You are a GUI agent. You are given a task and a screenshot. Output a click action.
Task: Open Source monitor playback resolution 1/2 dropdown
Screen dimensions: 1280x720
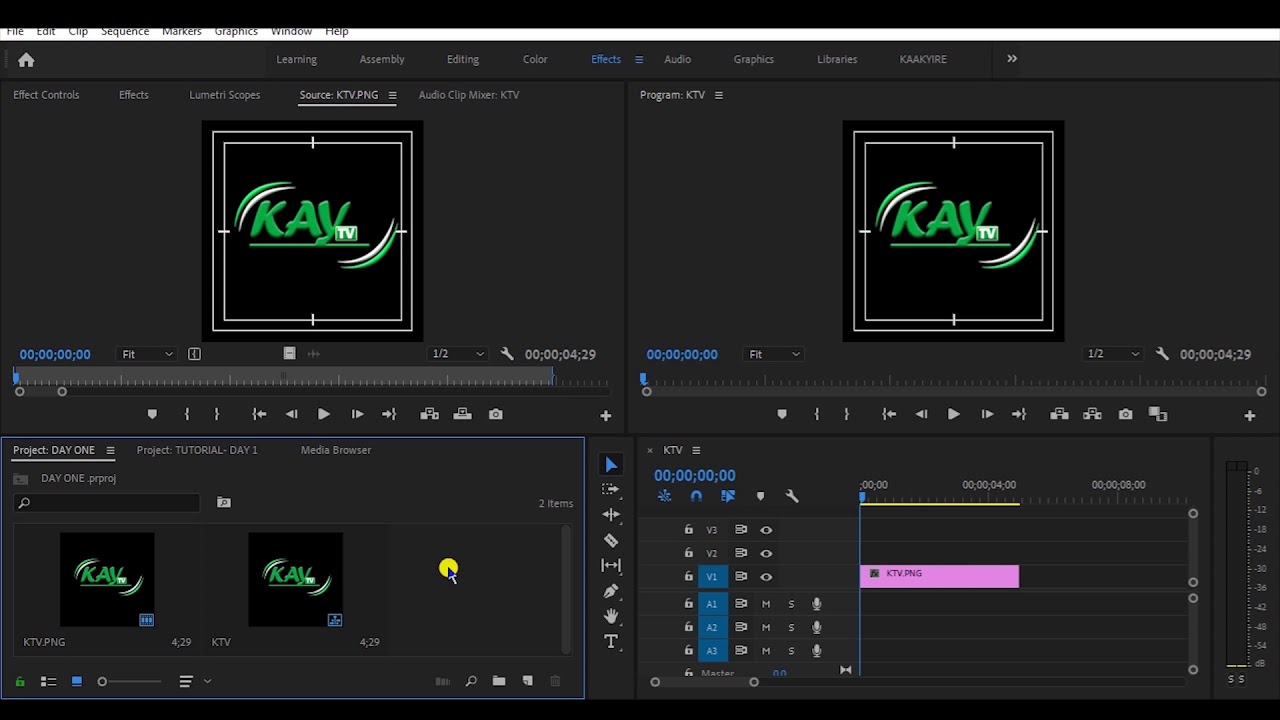(458, 354)
